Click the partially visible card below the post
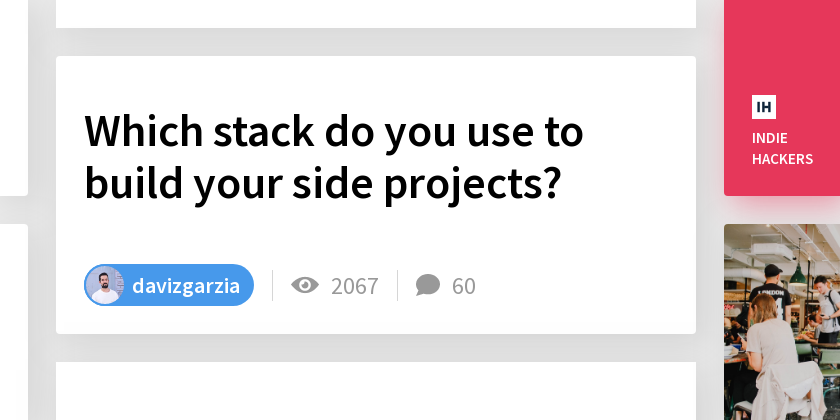The width and height of the screenshot is (840, 420). pyautogui.click(x=375, y=392)
